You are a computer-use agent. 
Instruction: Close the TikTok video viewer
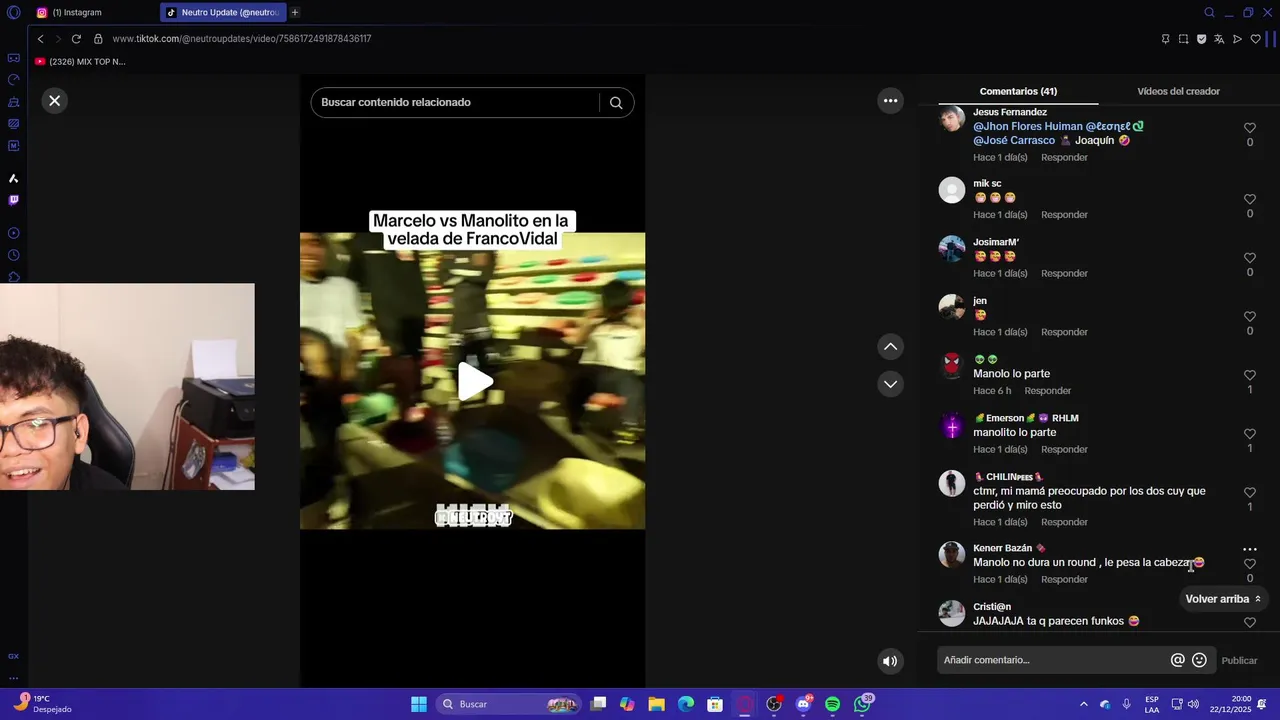[x=55, y=100]
